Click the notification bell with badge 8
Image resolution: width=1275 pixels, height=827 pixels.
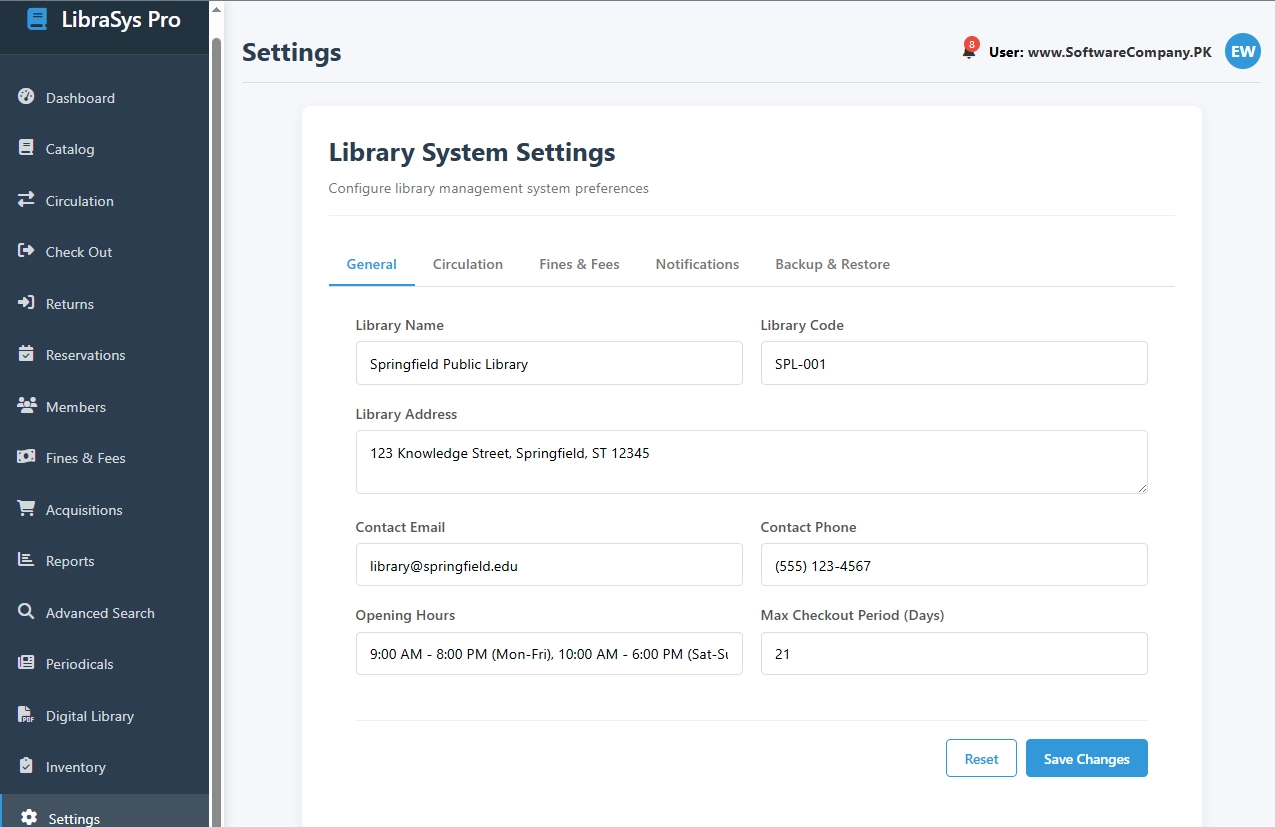coord(968,50)
